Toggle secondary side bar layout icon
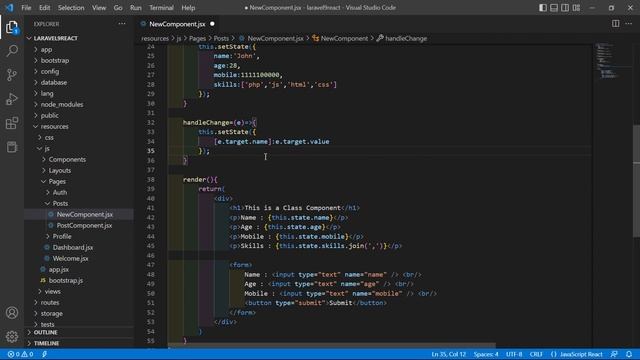 pos(565,8)
